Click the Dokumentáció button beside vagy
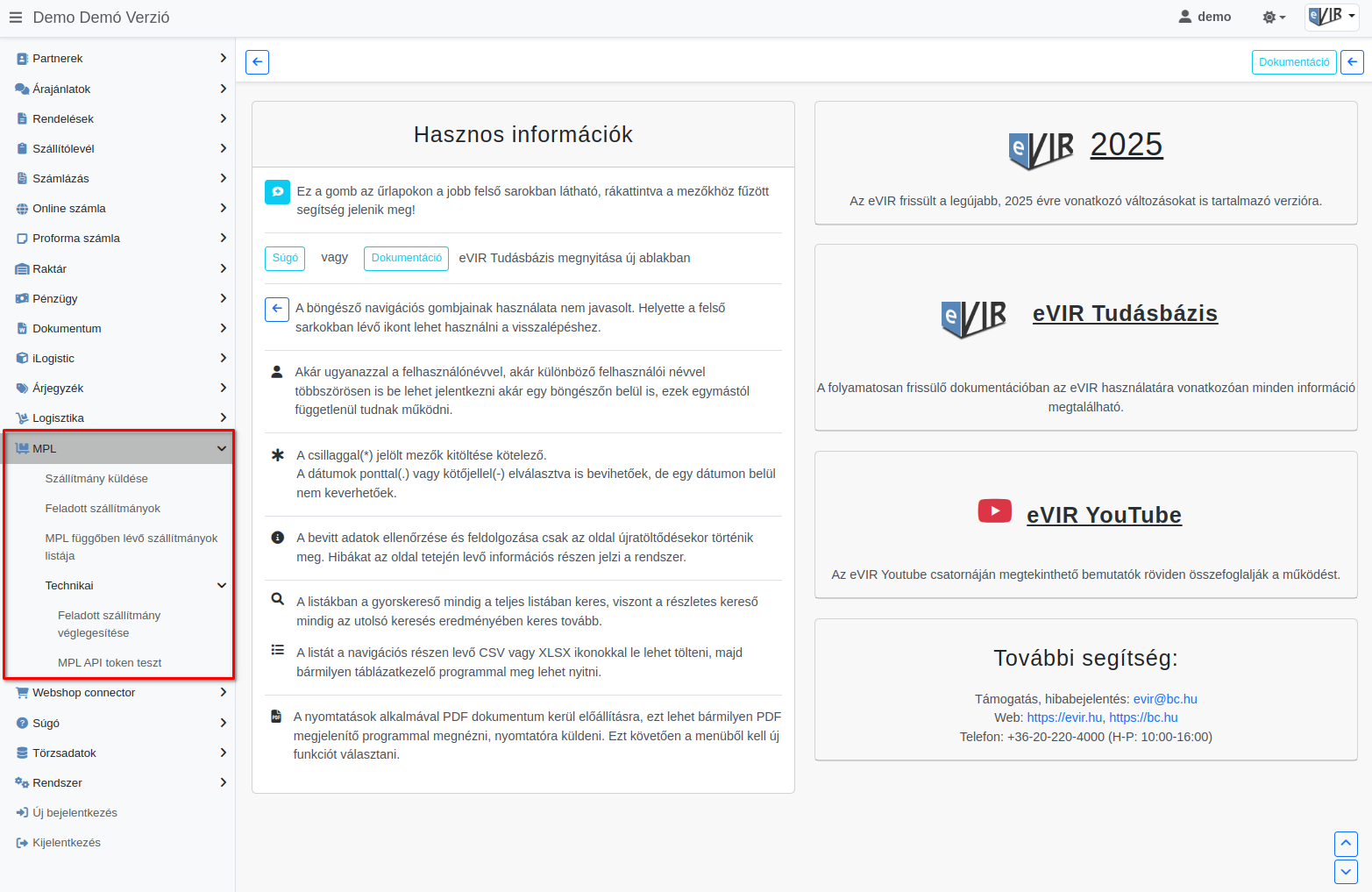The height and width of the screenshot is (892, 1372). click(x=406, y=258)
